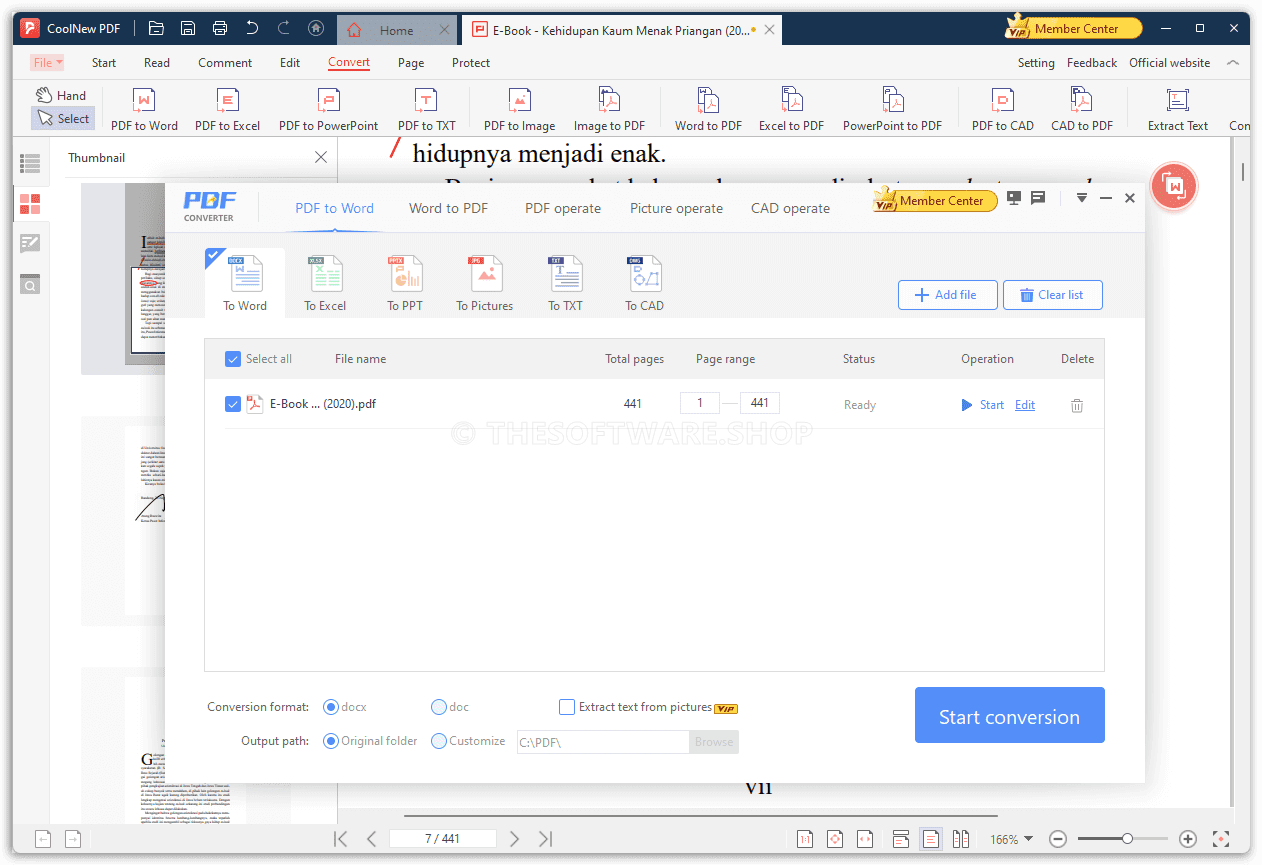Viewport: 1262px width, 865px height.
Task: Open Excel to PDF converter
Action: [x=791, y=109]
